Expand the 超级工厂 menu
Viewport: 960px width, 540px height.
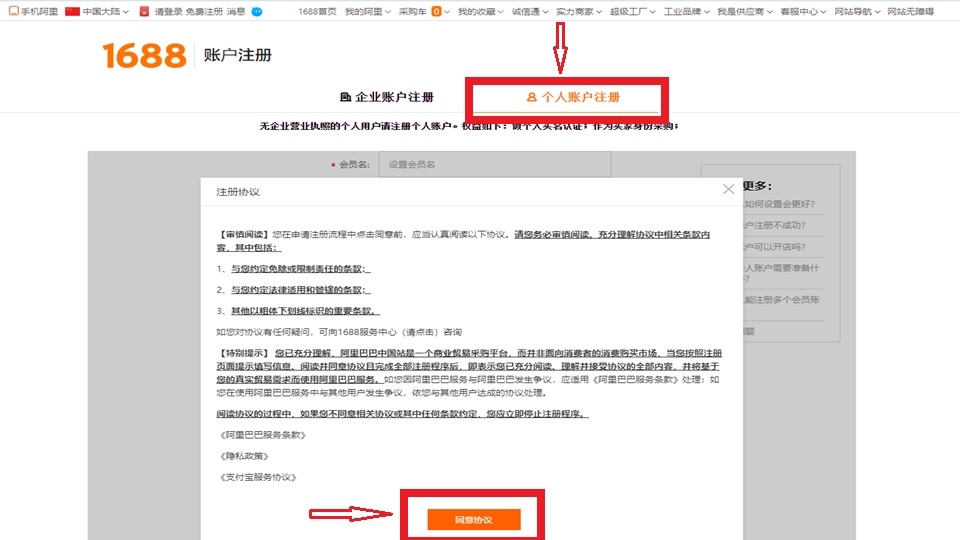[x=632, y=11]
